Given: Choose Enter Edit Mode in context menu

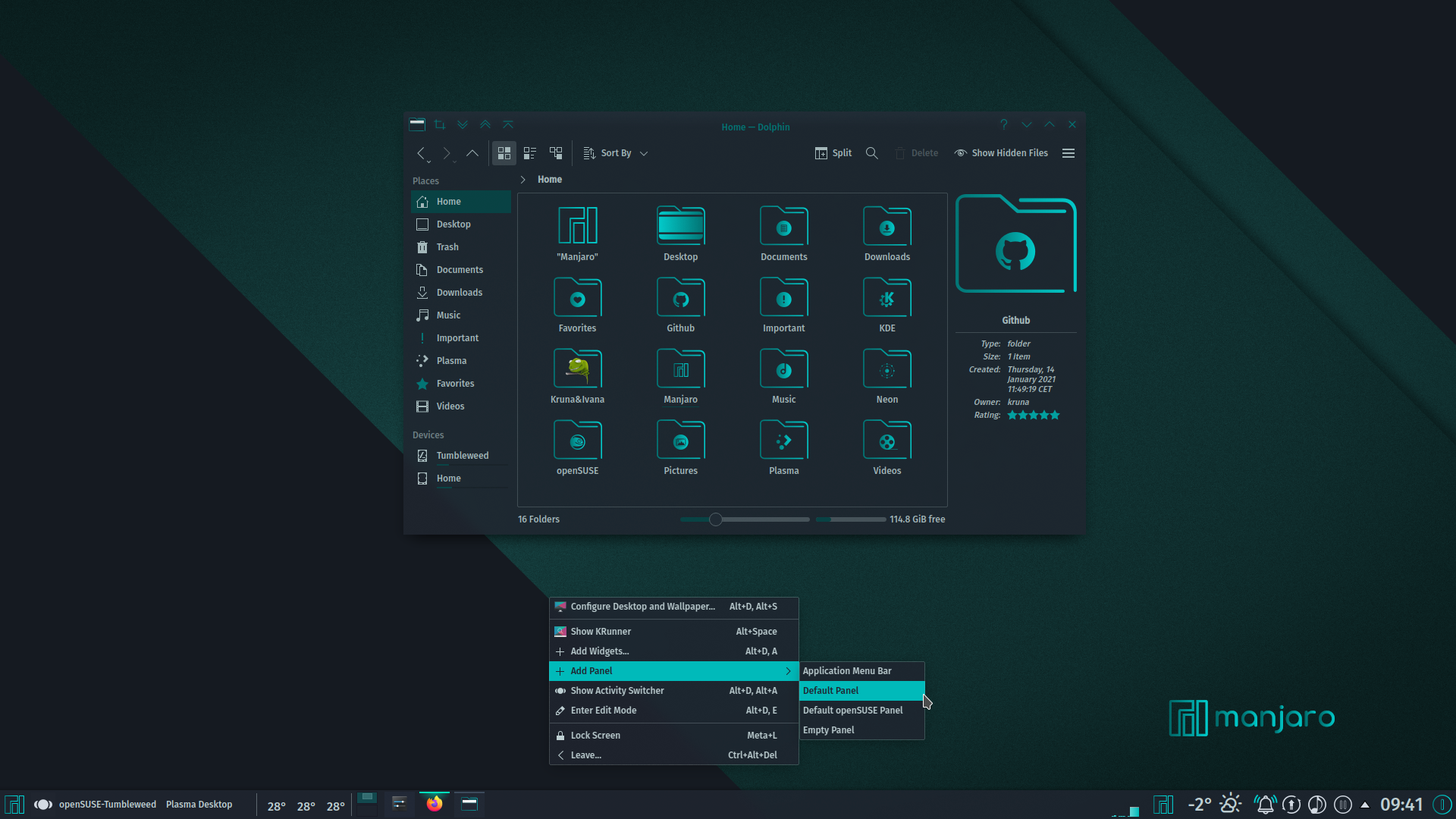Looking at the screenshot, I should pyautogui.click(x=673, y=711).
